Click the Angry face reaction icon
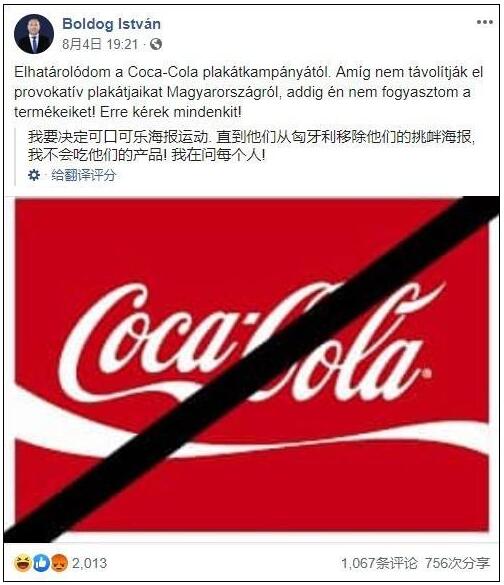 click(59, 563)
